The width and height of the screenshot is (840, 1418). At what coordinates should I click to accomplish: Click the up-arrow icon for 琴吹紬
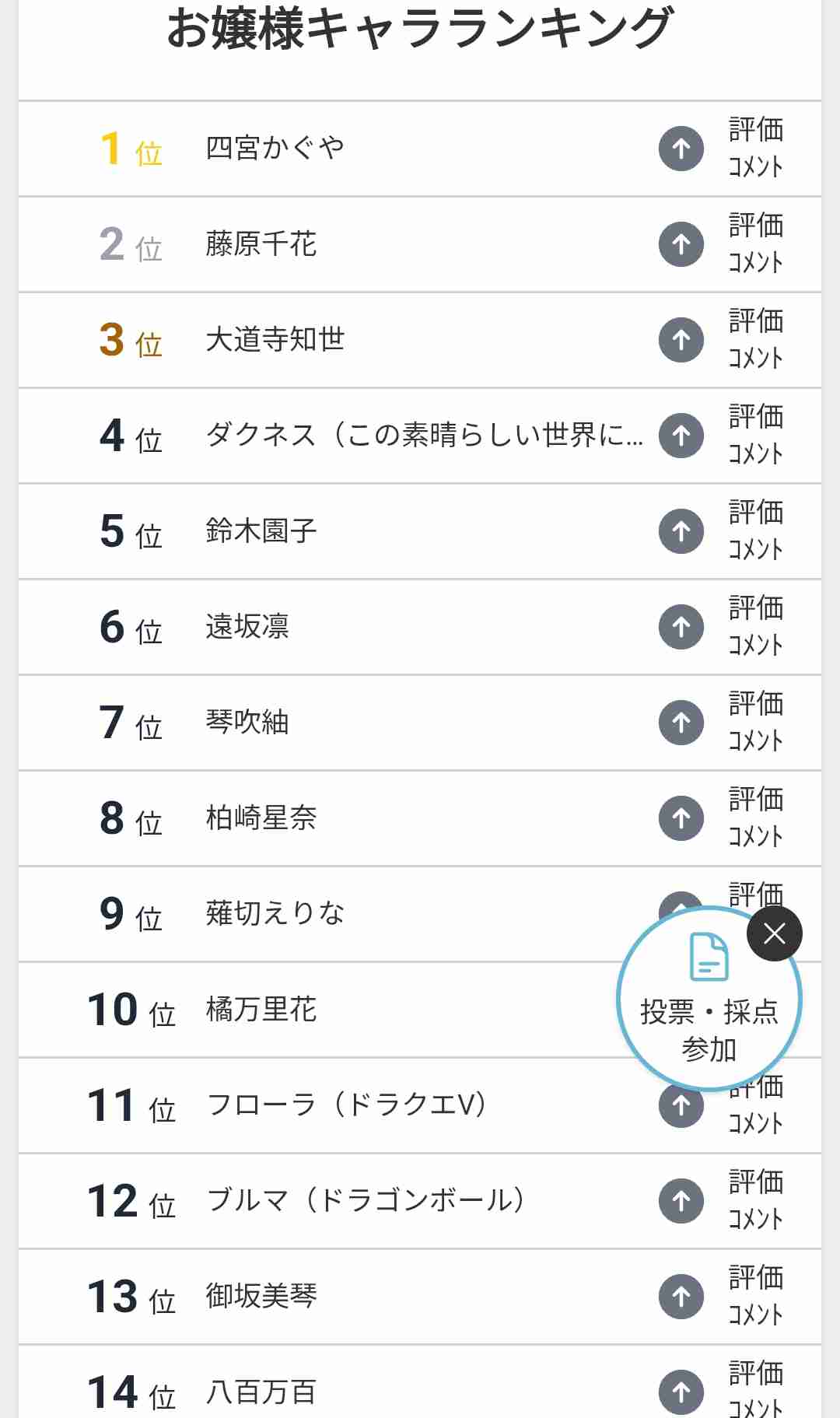coord(681,723)
